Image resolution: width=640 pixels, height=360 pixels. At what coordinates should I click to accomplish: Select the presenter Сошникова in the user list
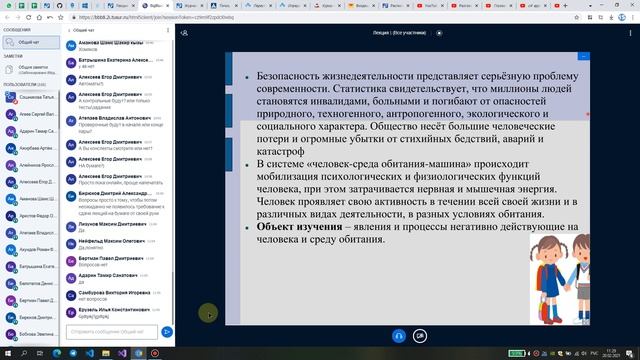point(30,97)
